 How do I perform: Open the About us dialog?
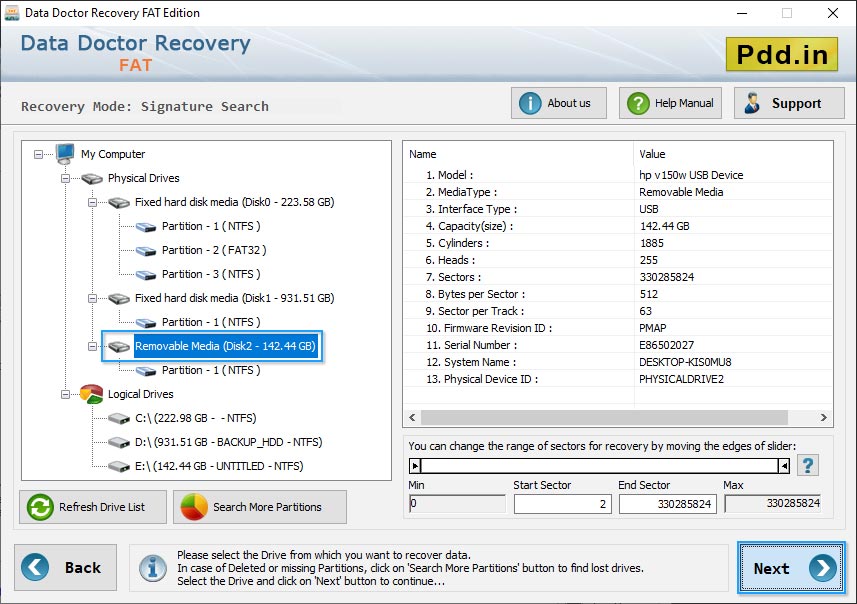559,103
